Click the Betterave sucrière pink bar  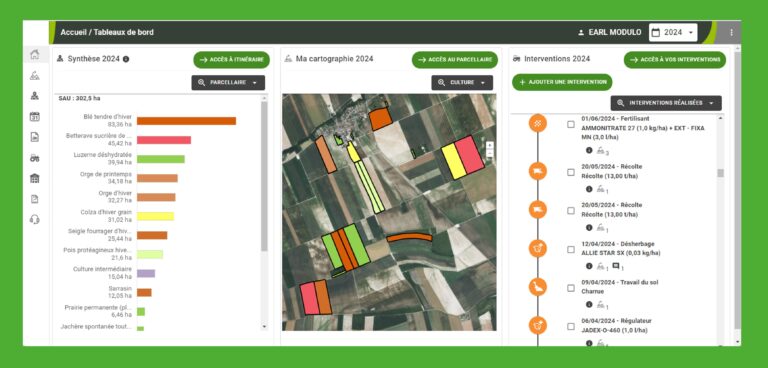tap(164, 140)
